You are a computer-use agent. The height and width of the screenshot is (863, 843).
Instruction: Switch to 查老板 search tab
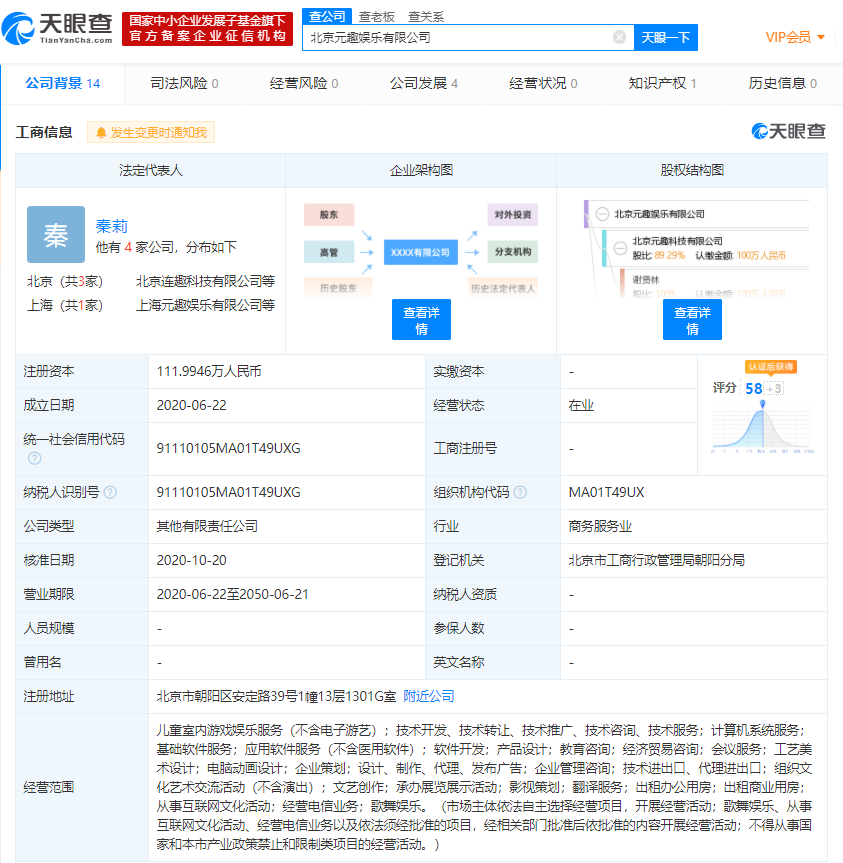click(x=377, y=17)
